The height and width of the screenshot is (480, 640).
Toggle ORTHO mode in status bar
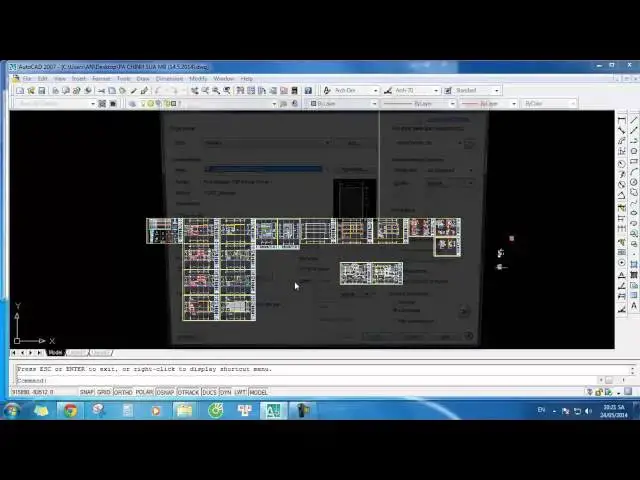[123, 392]
